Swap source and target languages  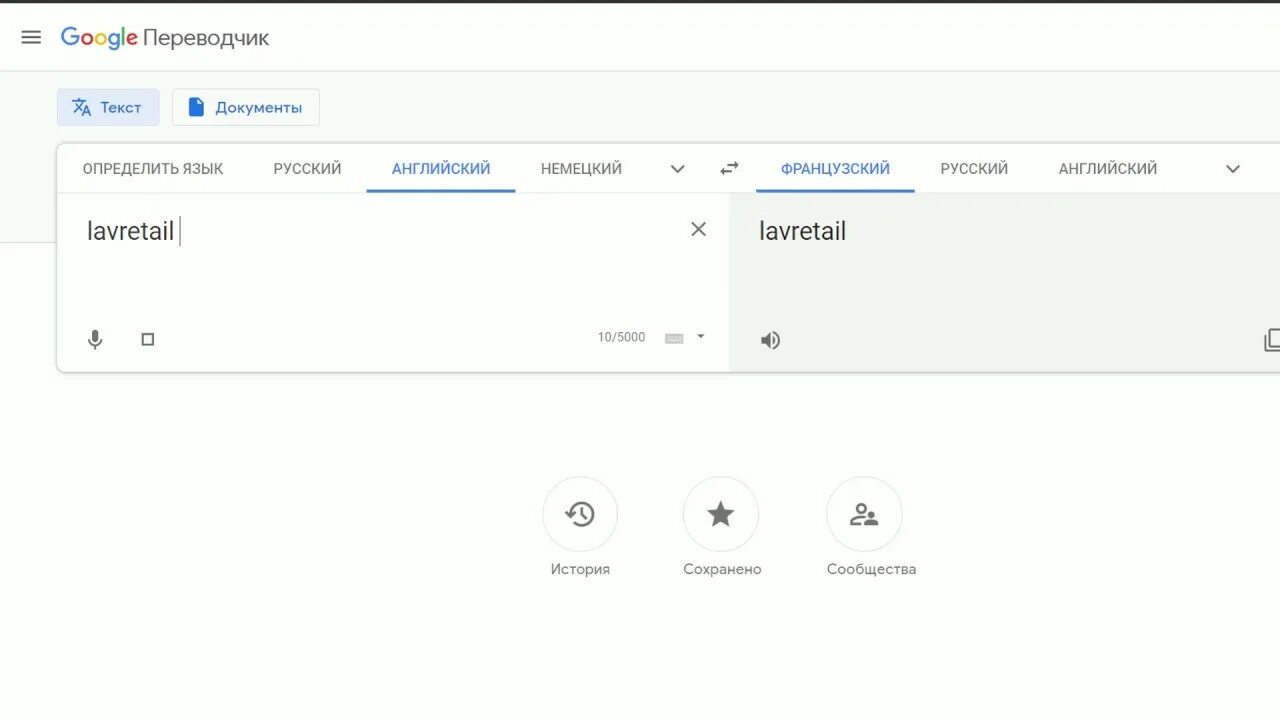click(x=730, y=168)
